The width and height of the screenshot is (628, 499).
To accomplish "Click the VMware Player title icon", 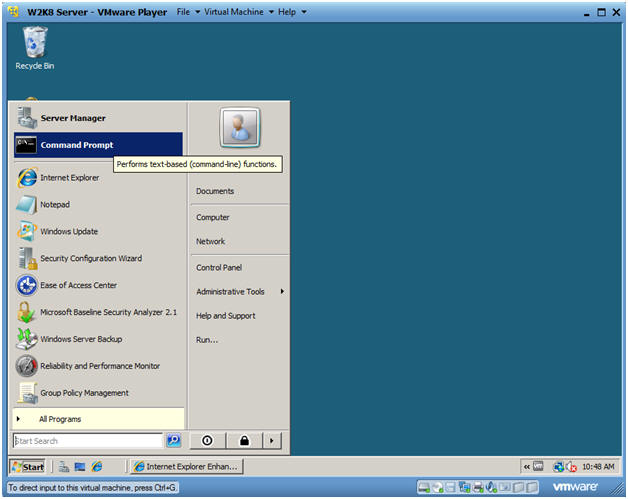I will pos(14,12).
